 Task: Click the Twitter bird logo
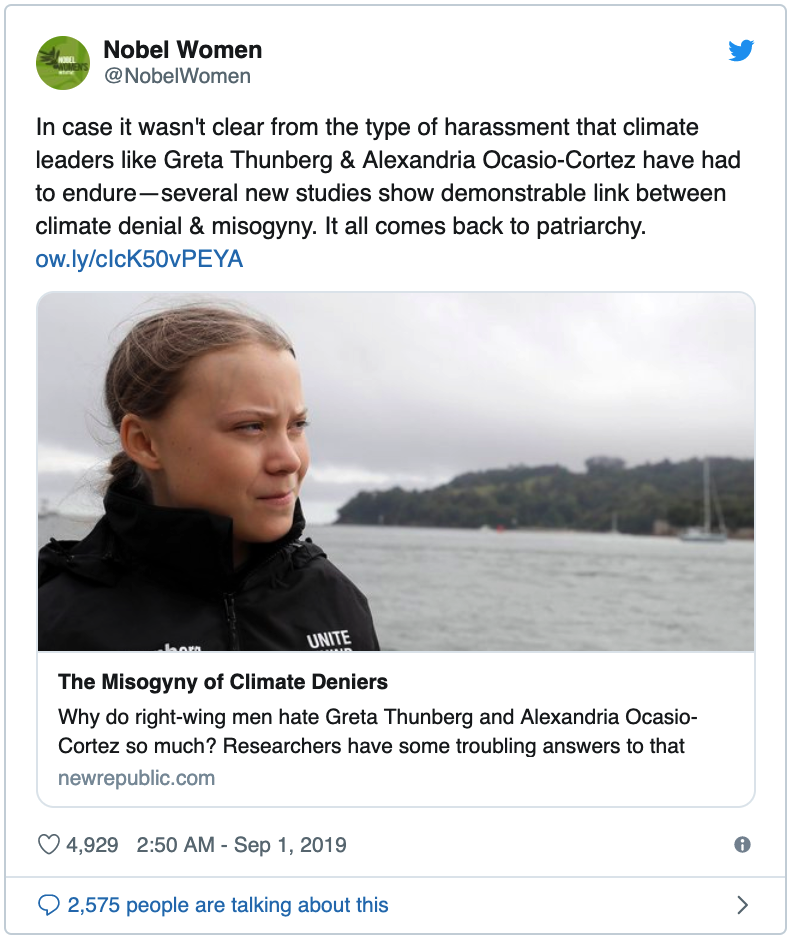click(x=741, y=50)
